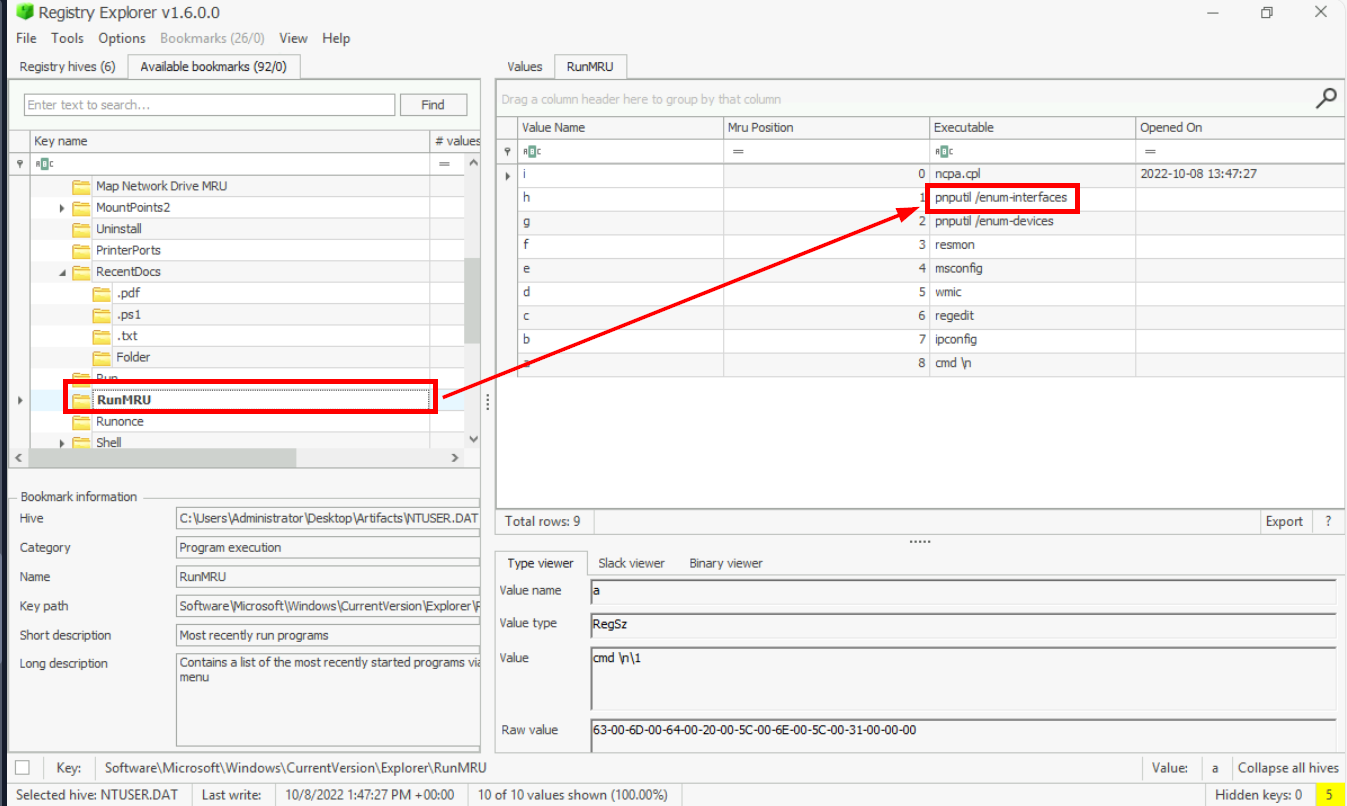The height and width of the screenshot is (806, 1347).
Task: Click the RecentDocs folder icon
Action: (81, 272)
